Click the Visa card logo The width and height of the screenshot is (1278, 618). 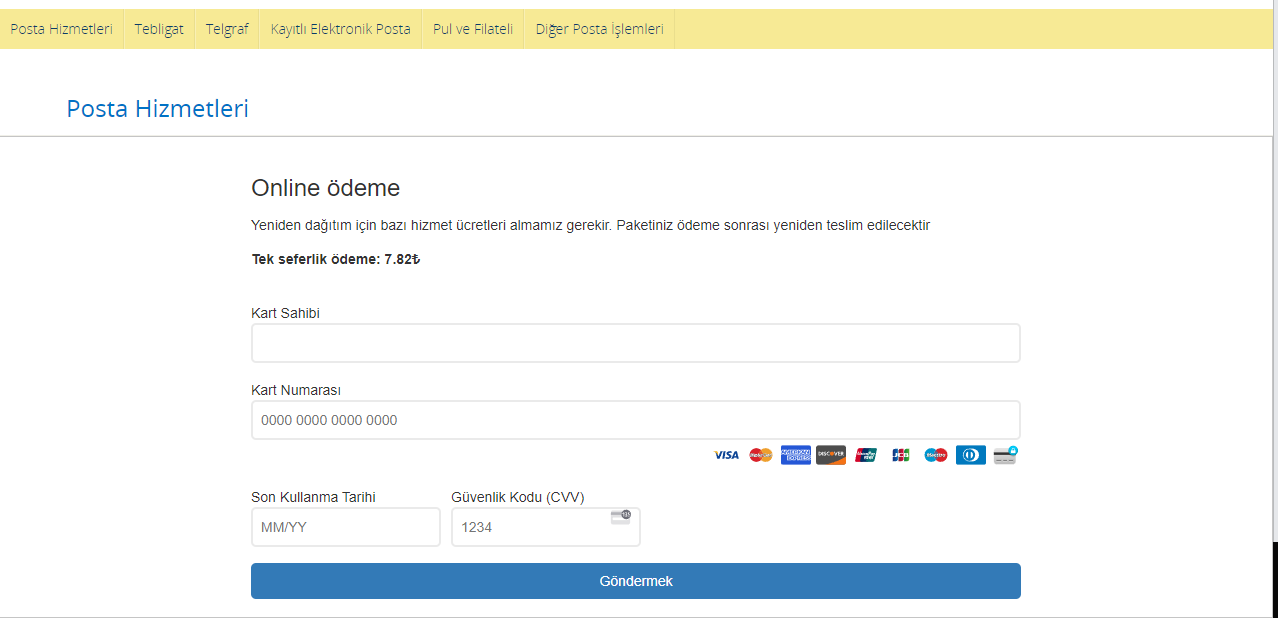pyautogui.click(x=727, y=455)
